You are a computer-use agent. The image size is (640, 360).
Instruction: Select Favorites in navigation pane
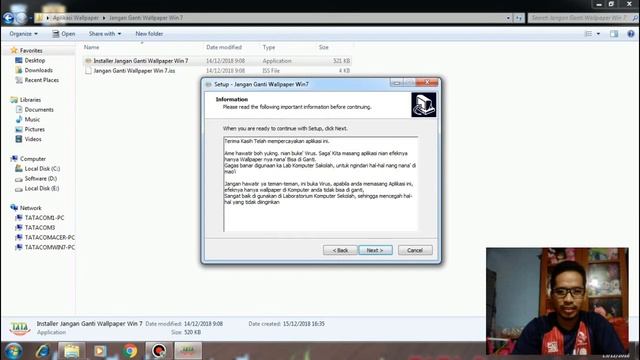(x=31, y=51)
